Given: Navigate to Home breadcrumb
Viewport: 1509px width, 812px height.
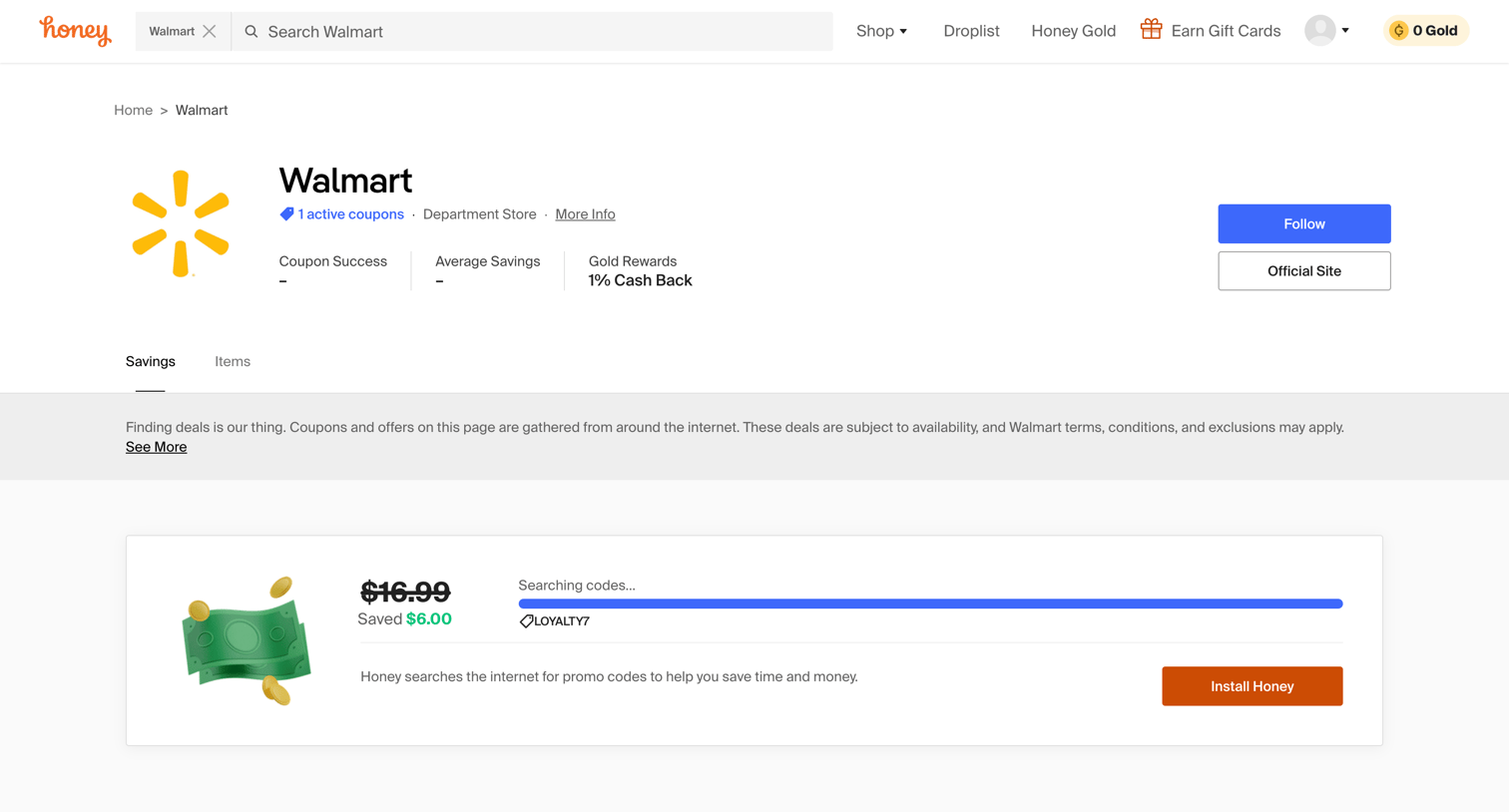Looking at the screenshot, I should coord(133,111).
